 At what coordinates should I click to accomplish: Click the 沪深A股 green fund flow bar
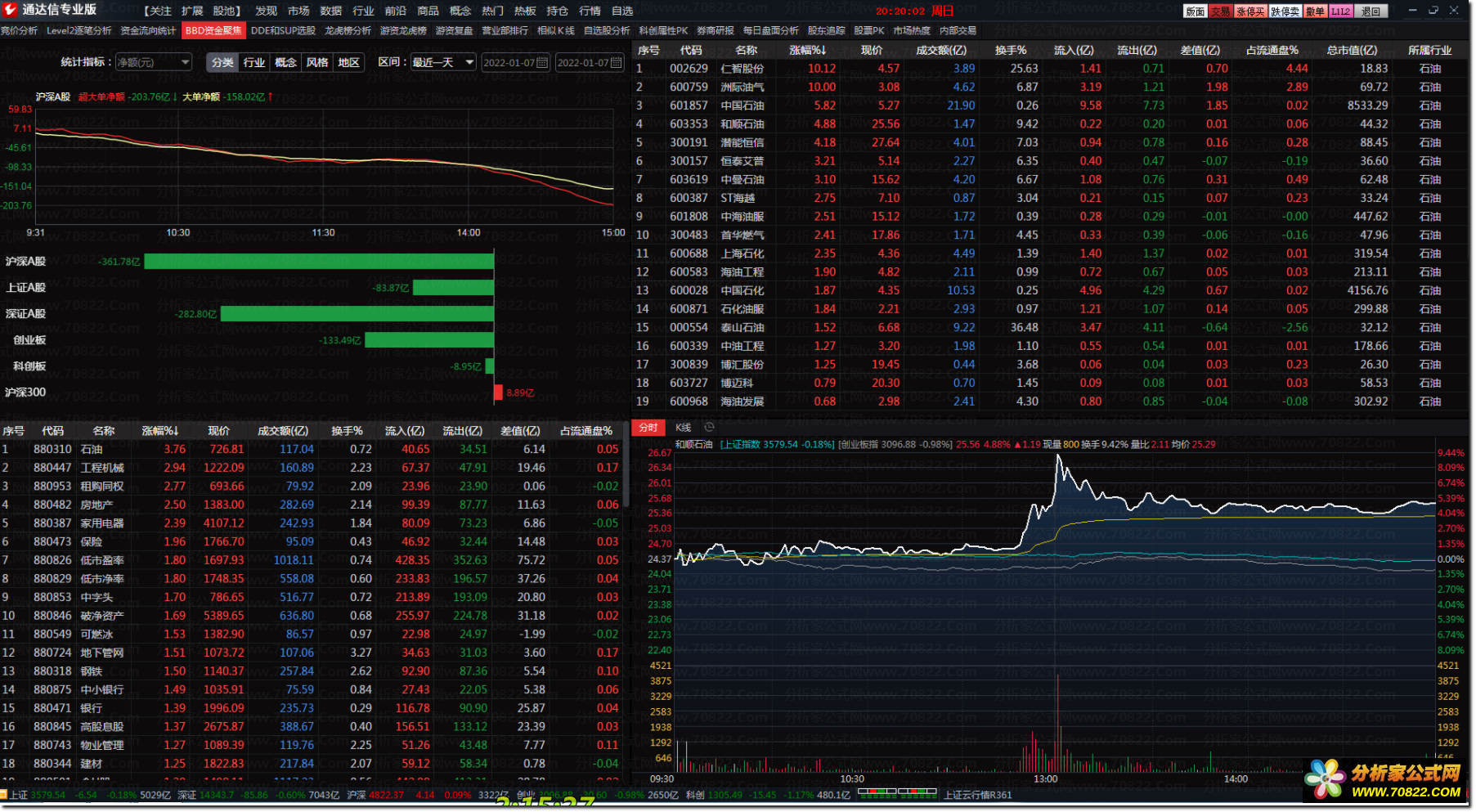(319, 261)
